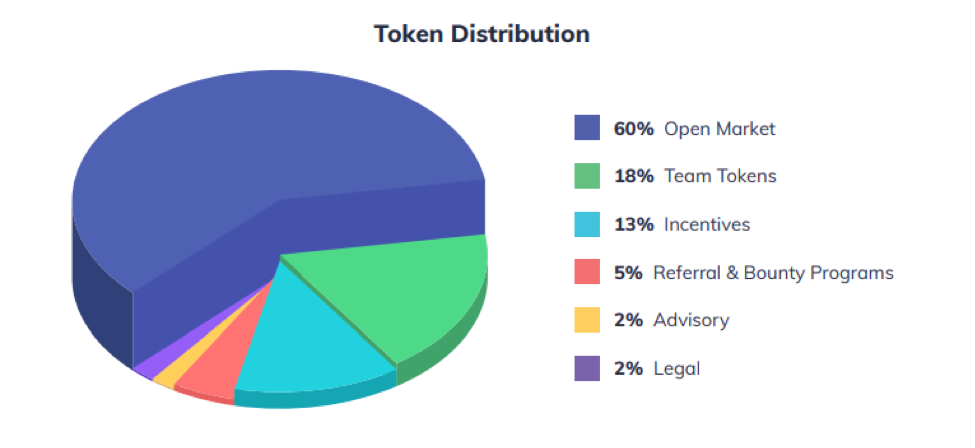Click the Open Market legend label
This screenshot has width=975, height=448.
[x=719, y=129]
